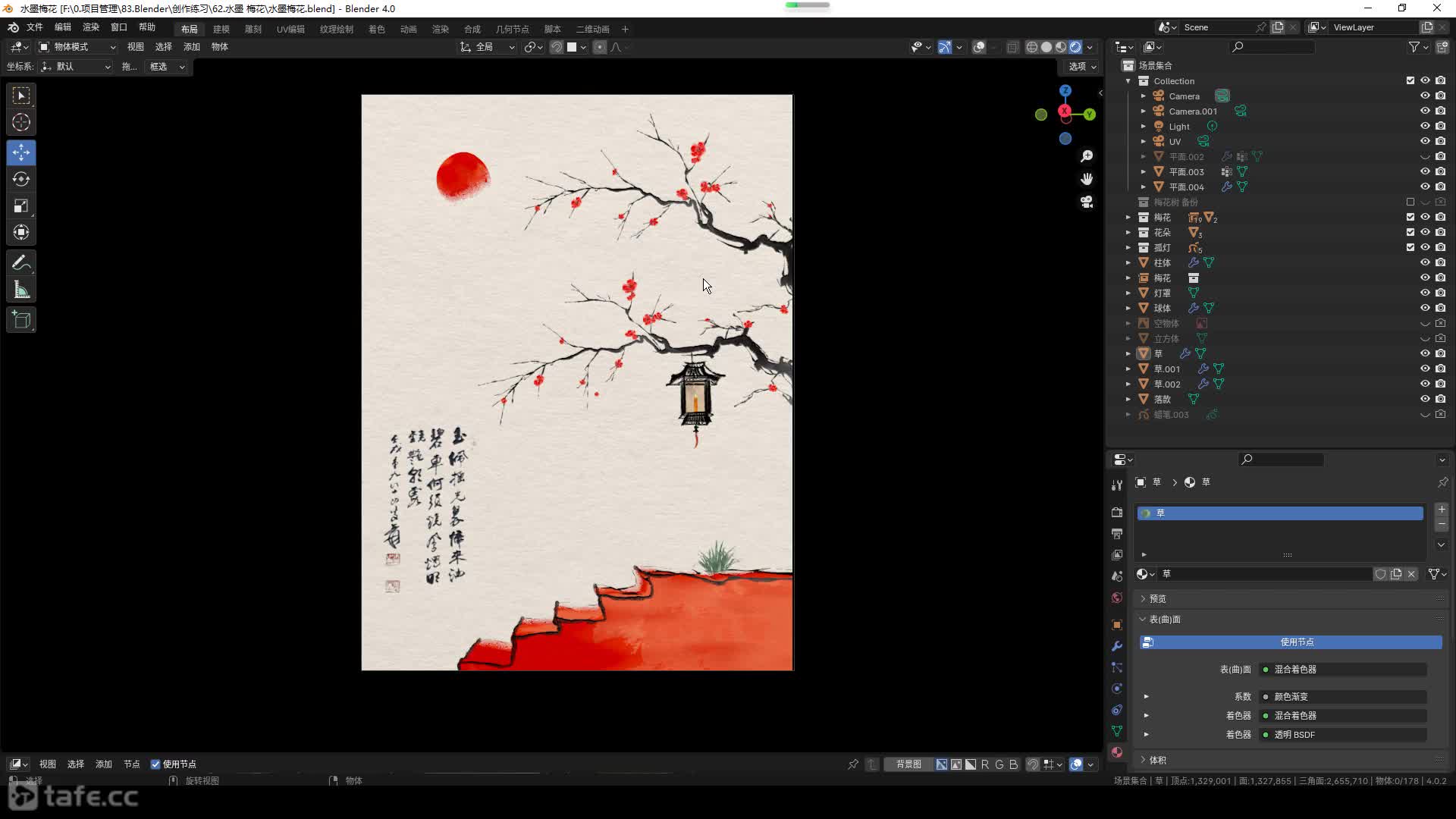Open the Output properties tab
Viewport: 1456px width, 819px height.
click(x=1117, y=534)
